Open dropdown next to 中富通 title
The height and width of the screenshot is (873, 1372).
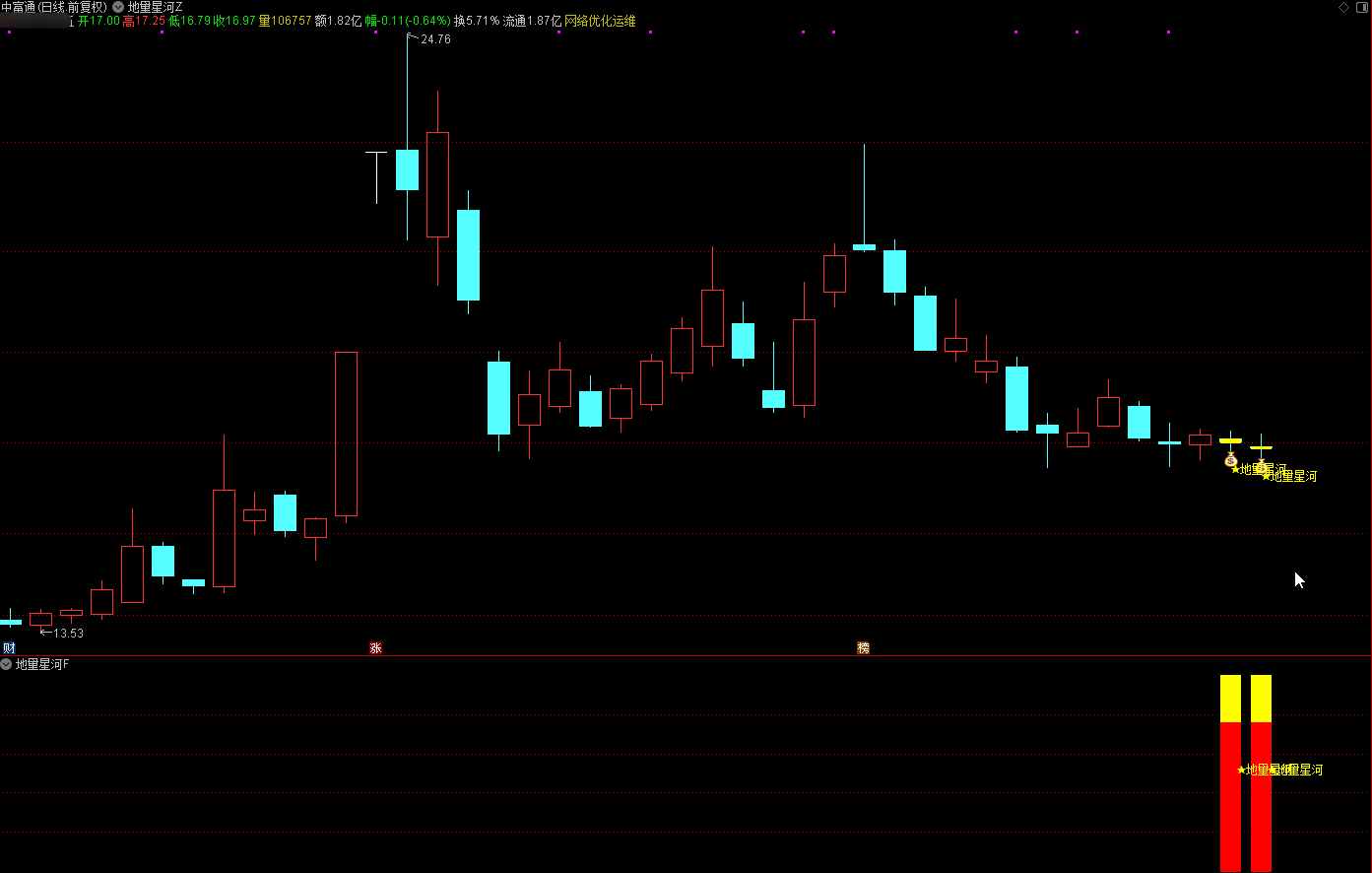pyautogui.click(x=118, y=7)
